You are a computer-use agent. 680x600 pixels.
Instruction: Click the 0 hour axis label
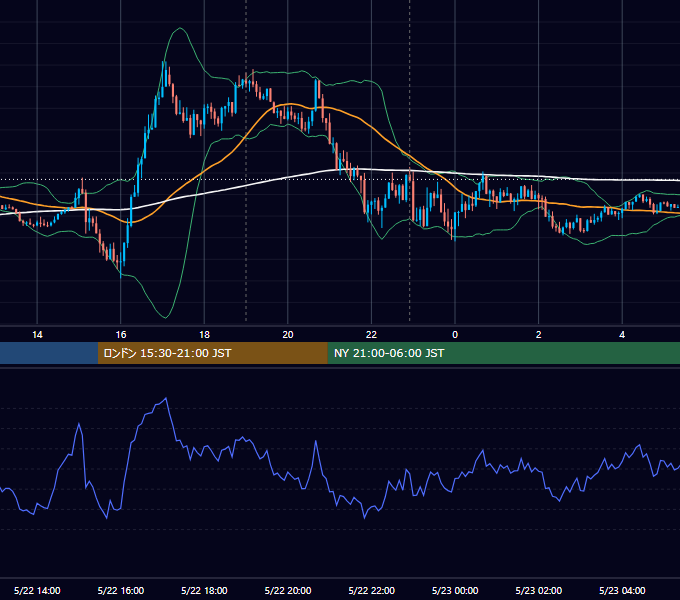point(455,335)
